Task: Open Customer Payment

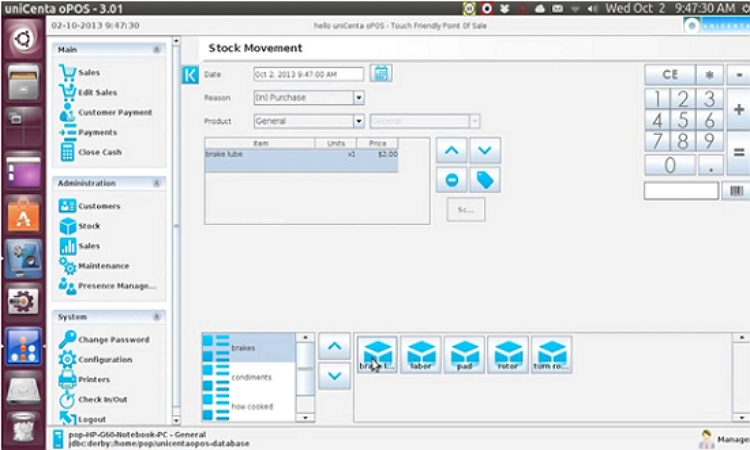Action: coord(106,112)
